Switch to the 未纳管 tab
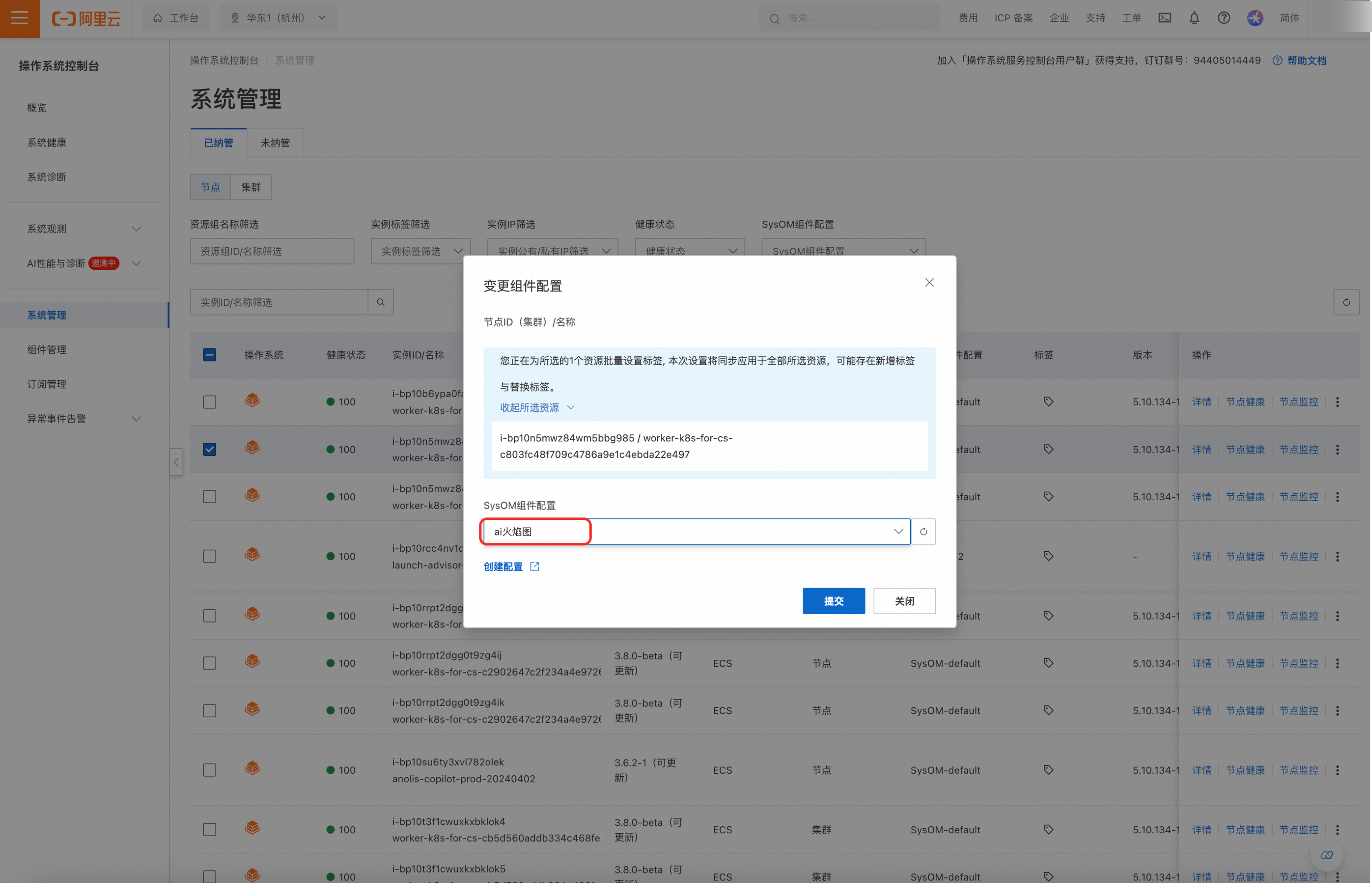Image resolution: width=1372 pixels, height=883 pixels. pyautogui.click(x=275, y=143)
